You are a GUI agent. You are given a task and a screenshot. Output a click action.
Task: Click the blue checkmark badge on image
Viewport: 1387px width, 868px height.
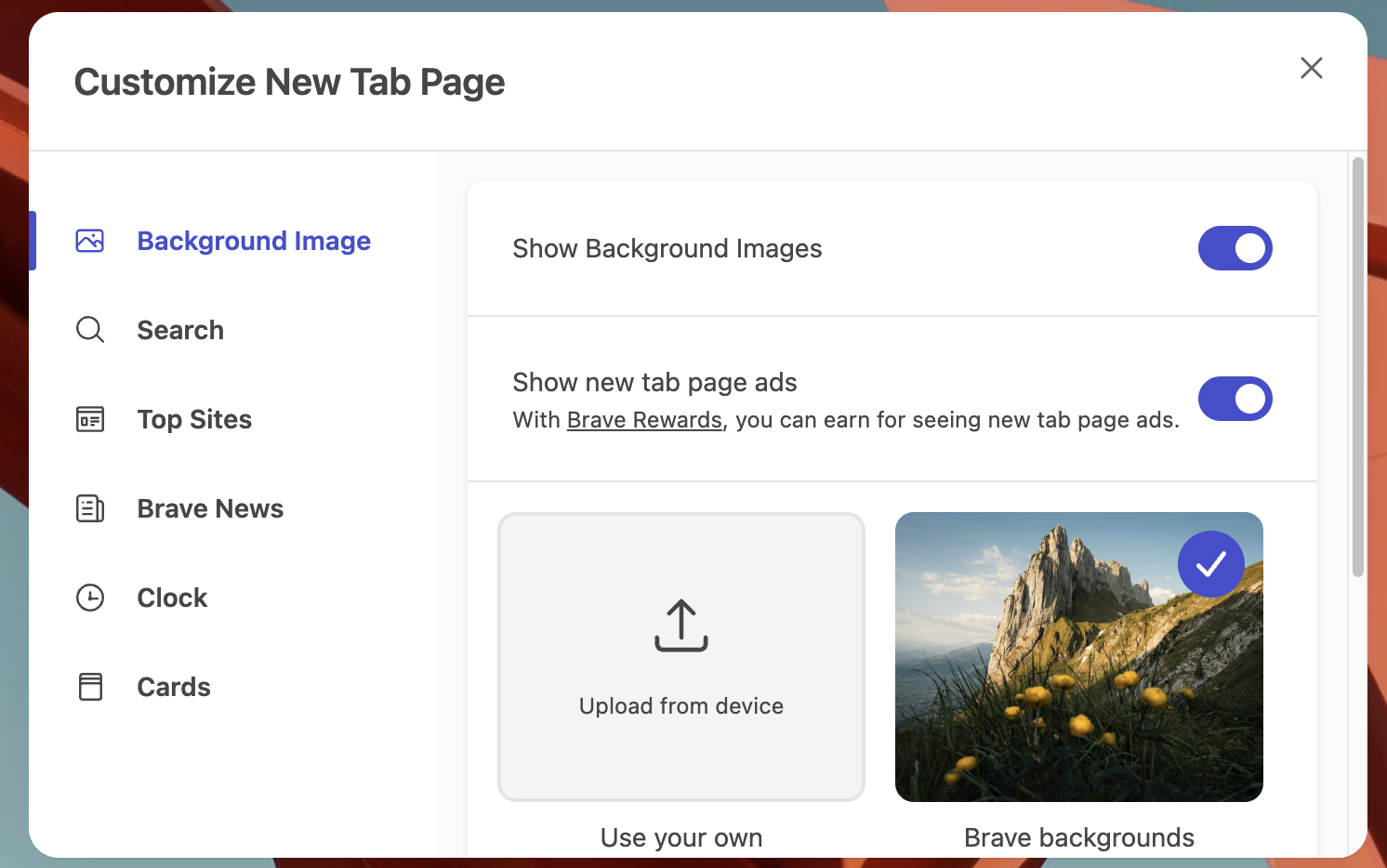[1210, 564]
